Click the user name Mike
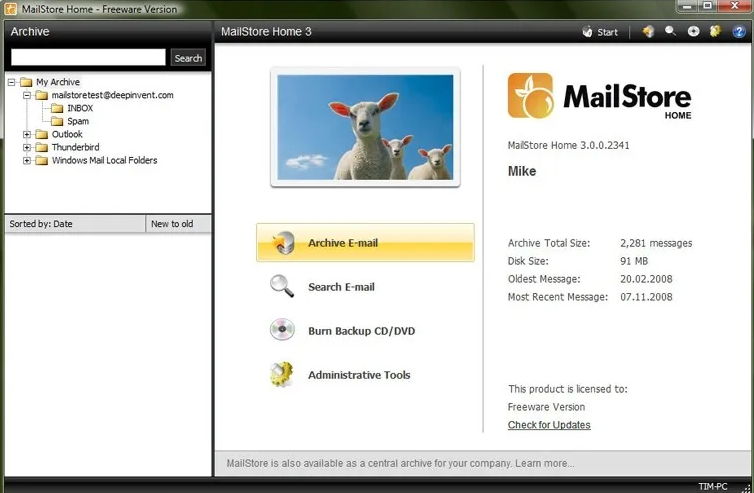Screen dimensions: 754x493 tap(522, 171)
